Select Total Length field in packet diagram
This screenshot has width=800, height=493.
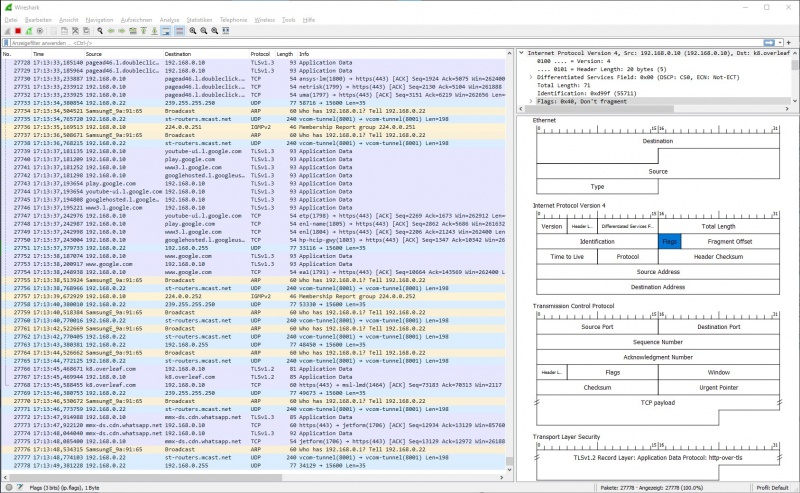tap(718, 227)
